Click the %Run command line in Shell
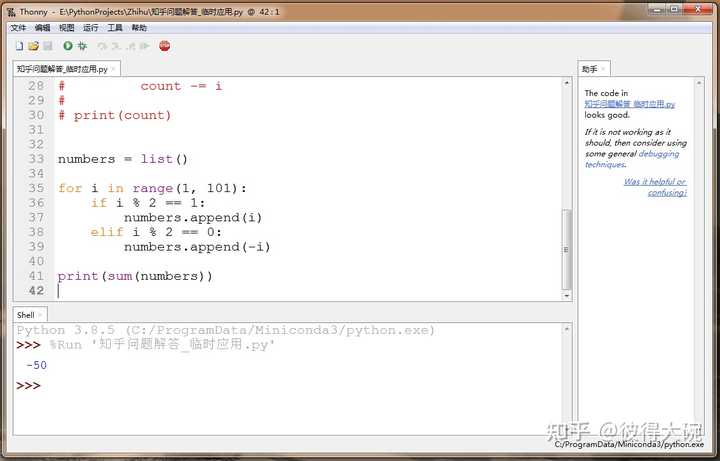This screenshot has width=720, height=461. click(x=162, y=344)
